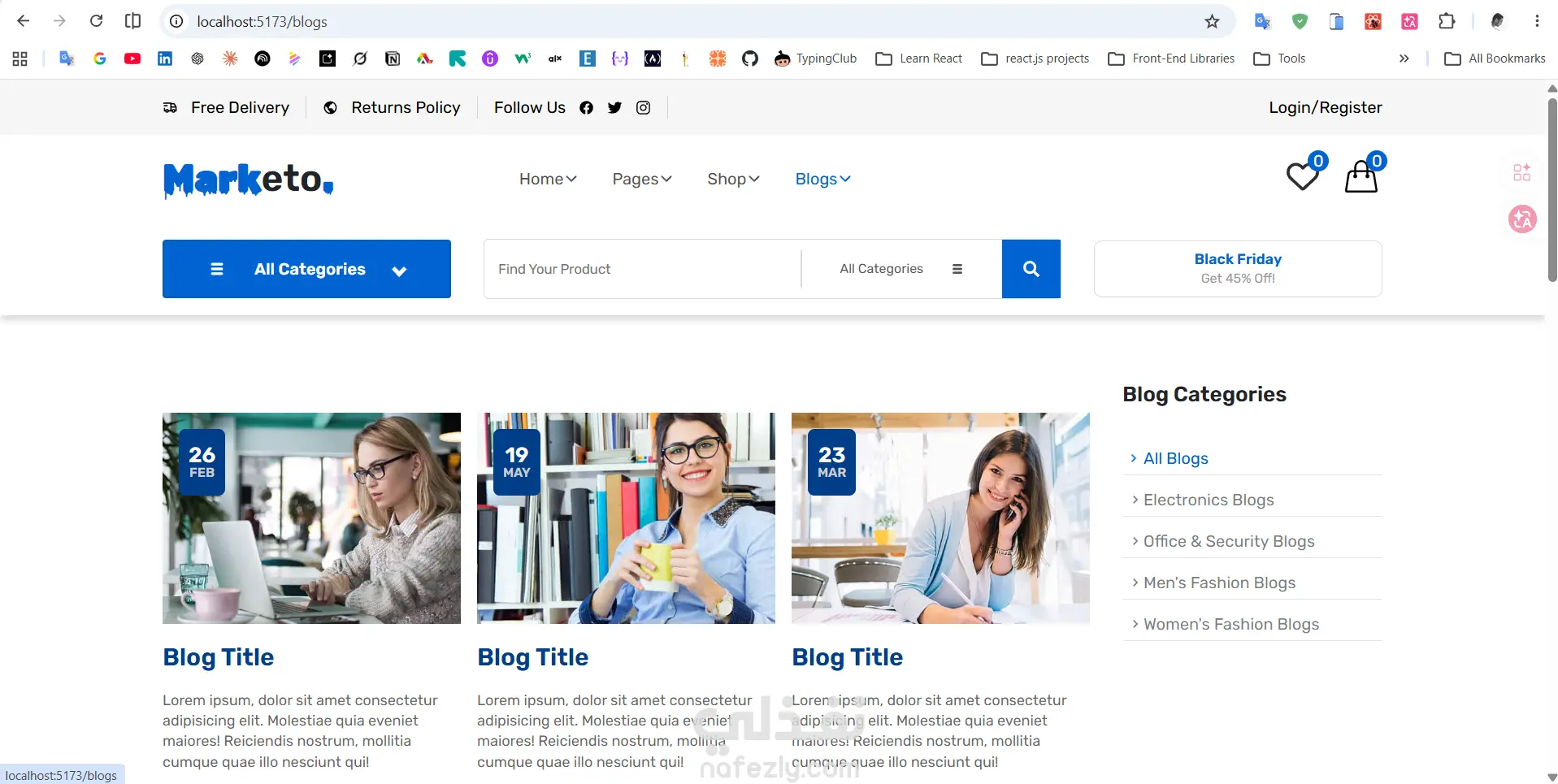Click Blog Title under 19 MAY image
The width and height of the screenshot is (1558, 784).
click(533, 657)
